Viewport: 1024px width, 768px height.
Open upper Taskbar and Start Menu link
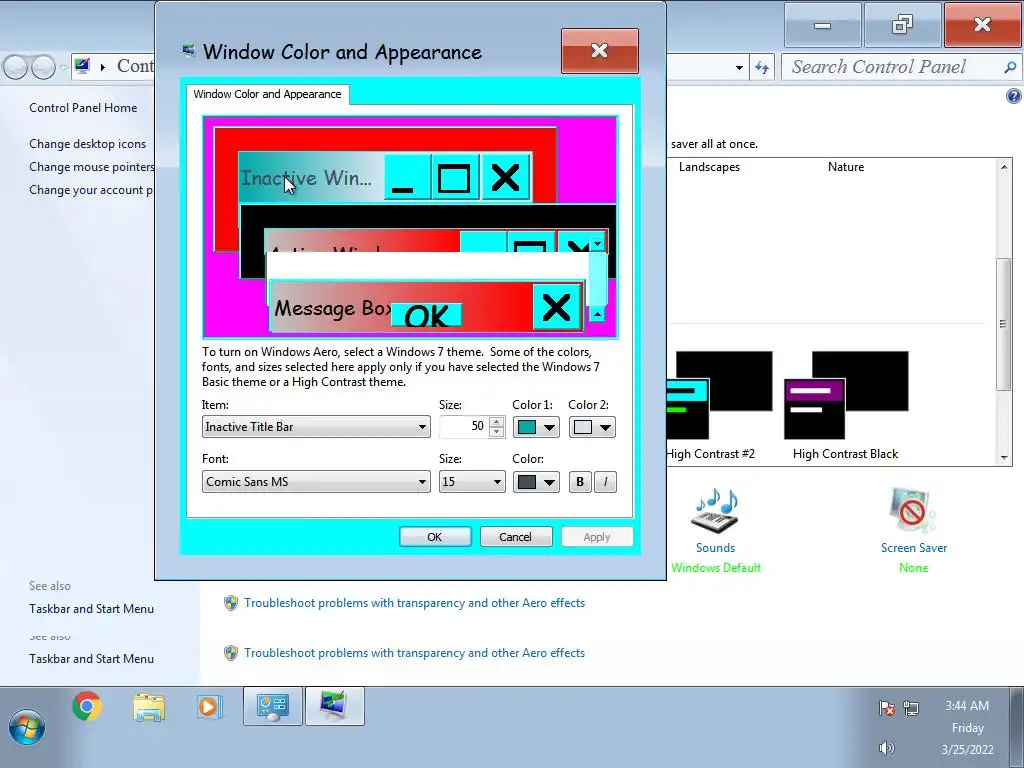pyautogui.click(x=91, y=609)
